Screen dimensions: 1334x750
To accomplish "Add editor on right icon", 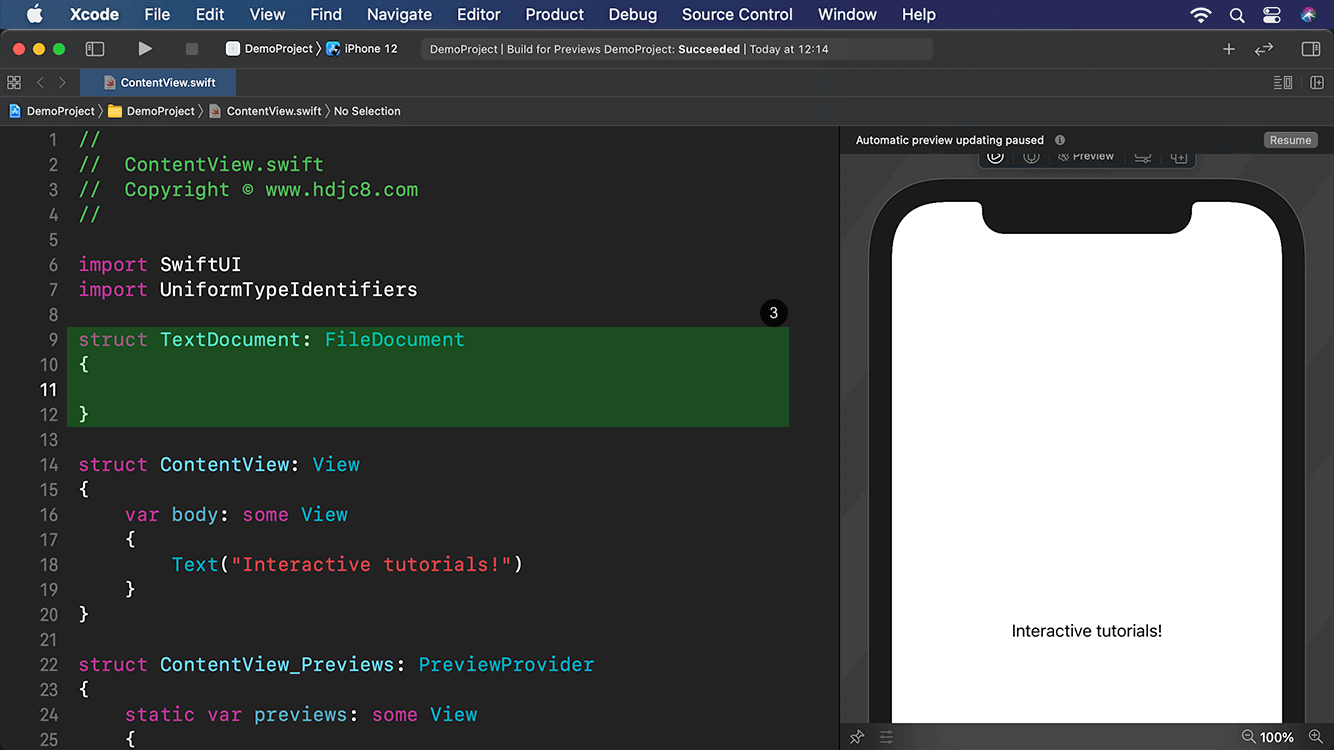I will (1317, 82).
